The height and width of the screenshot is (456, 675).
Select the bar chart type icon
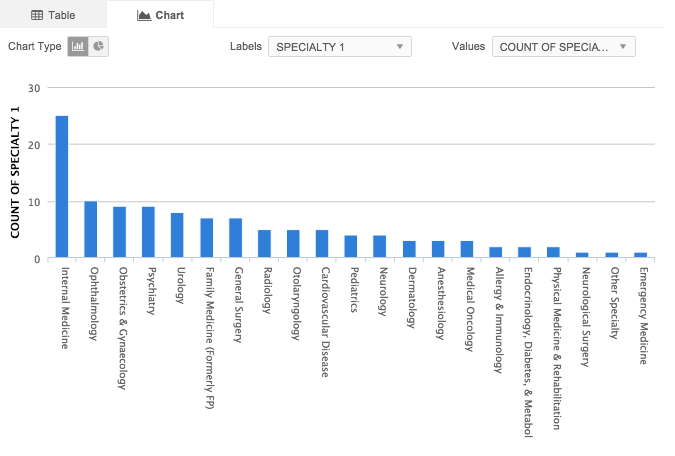coord(78,46)
